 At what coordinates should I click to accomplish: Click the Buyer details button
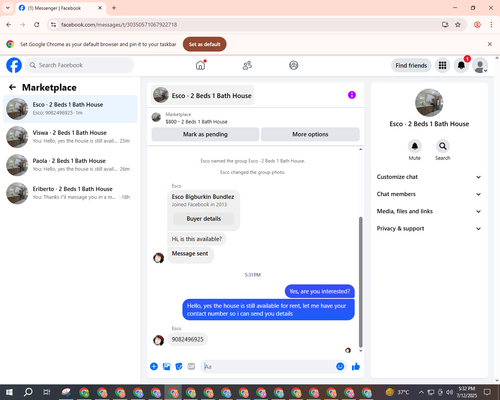tap(204, 219)
